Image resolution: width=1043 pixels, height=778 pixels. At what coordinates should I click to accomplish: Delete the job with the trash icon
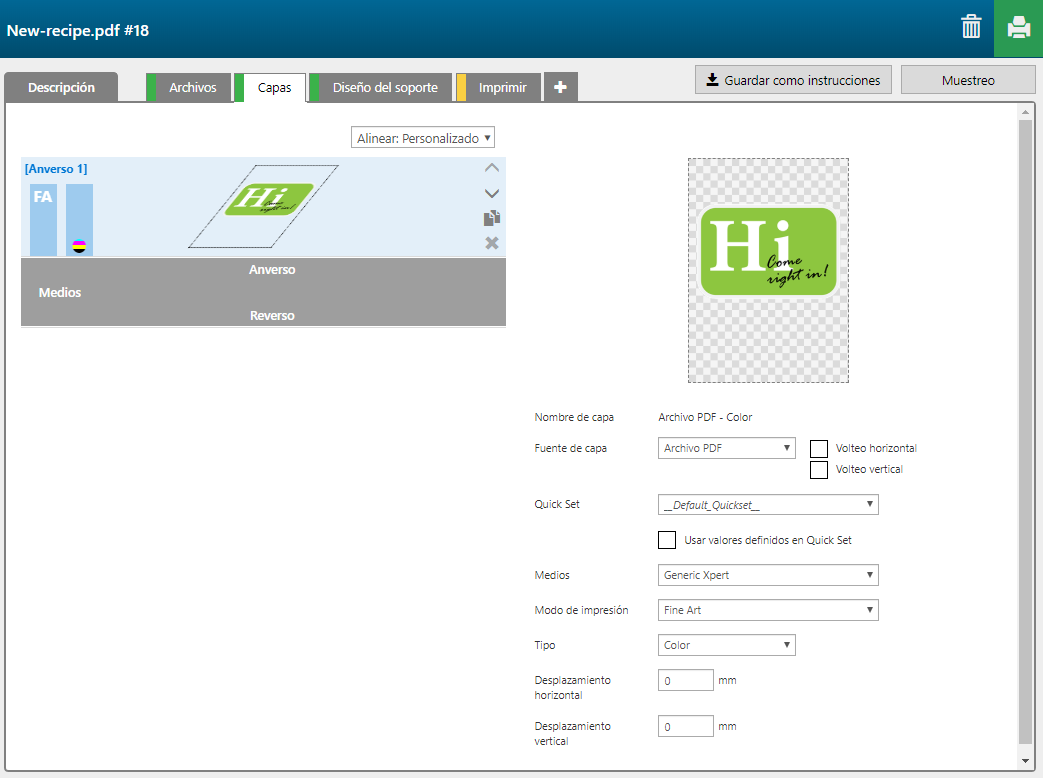[971, 27]
